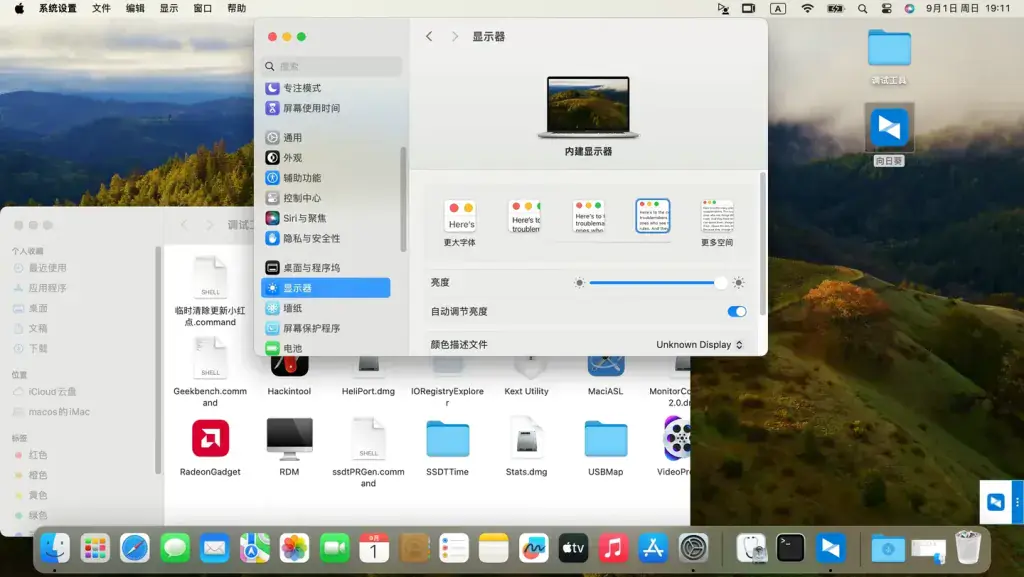Select 更多空间 resolution option
Image resolution: width=1024 pixels, height=577 pixels.
tap(717, 223)
